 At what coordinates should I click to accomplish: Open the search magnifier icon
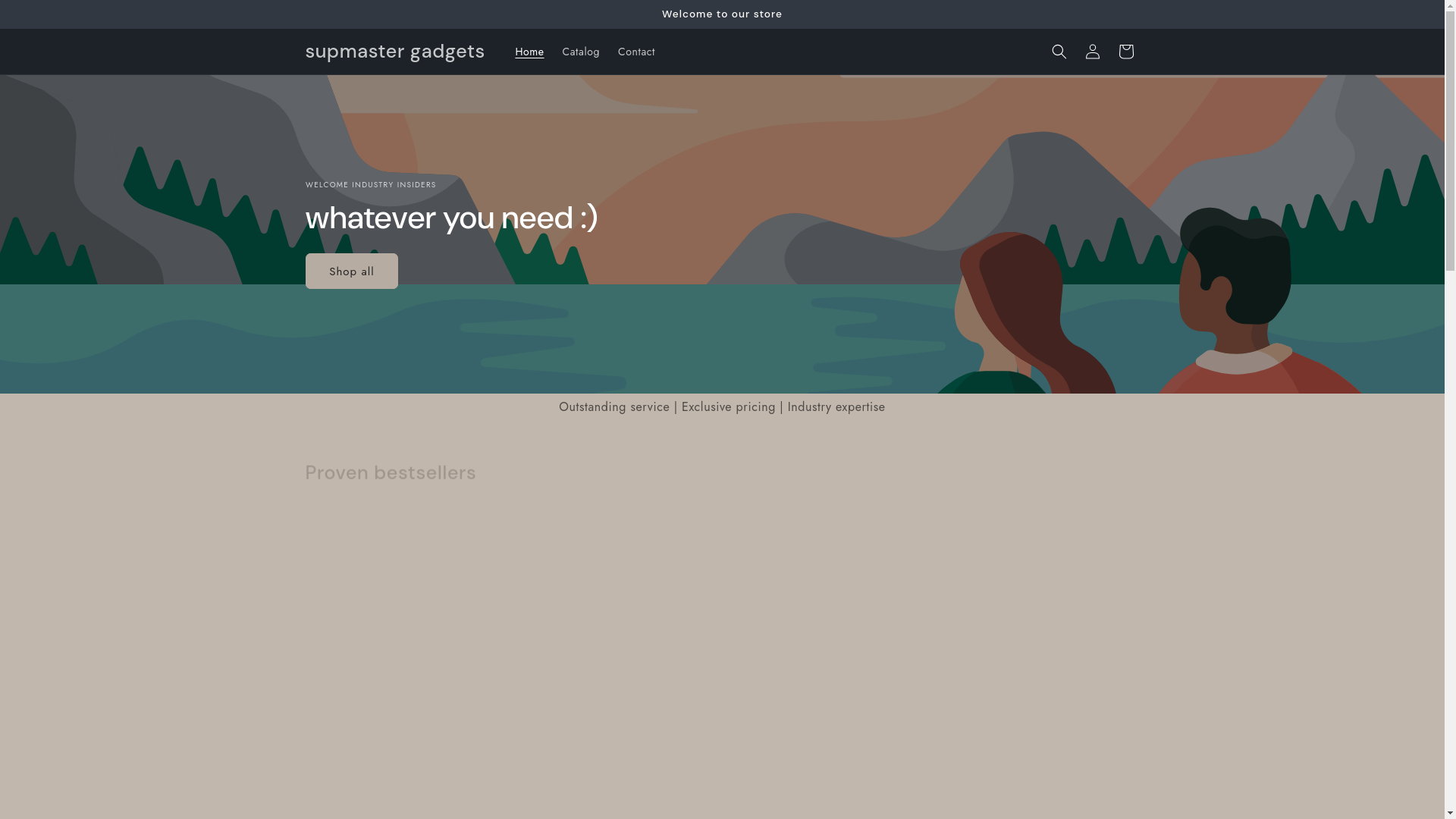click(x=1059, y=52)
